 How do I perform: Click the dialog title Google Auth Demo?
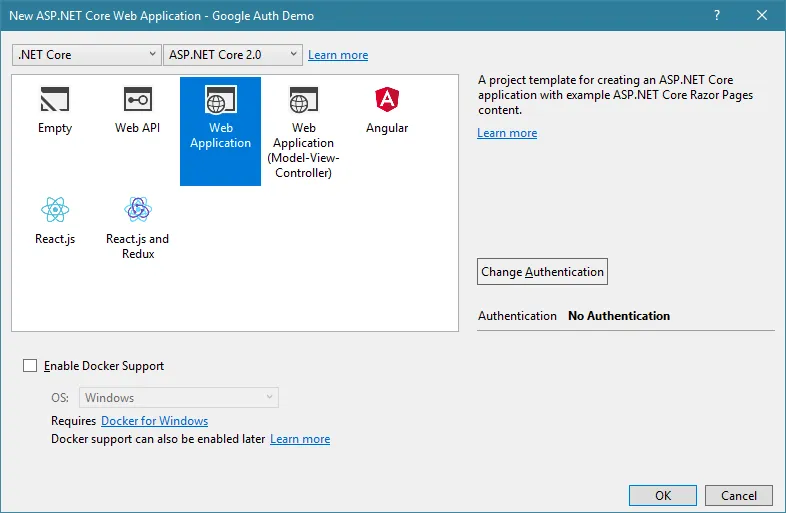(x=263, y=16)
